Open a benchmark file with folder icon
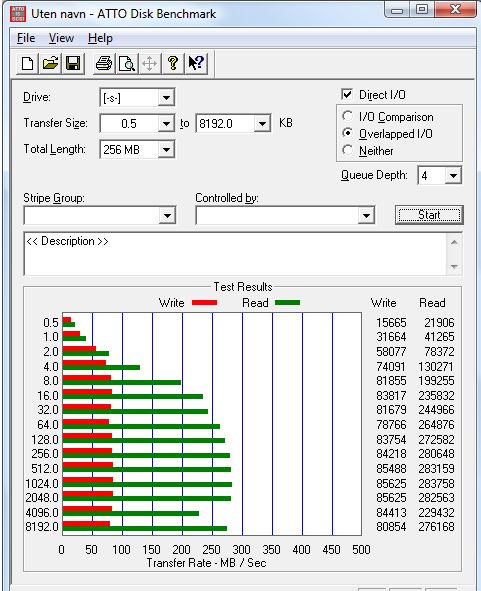 point(50,63)
